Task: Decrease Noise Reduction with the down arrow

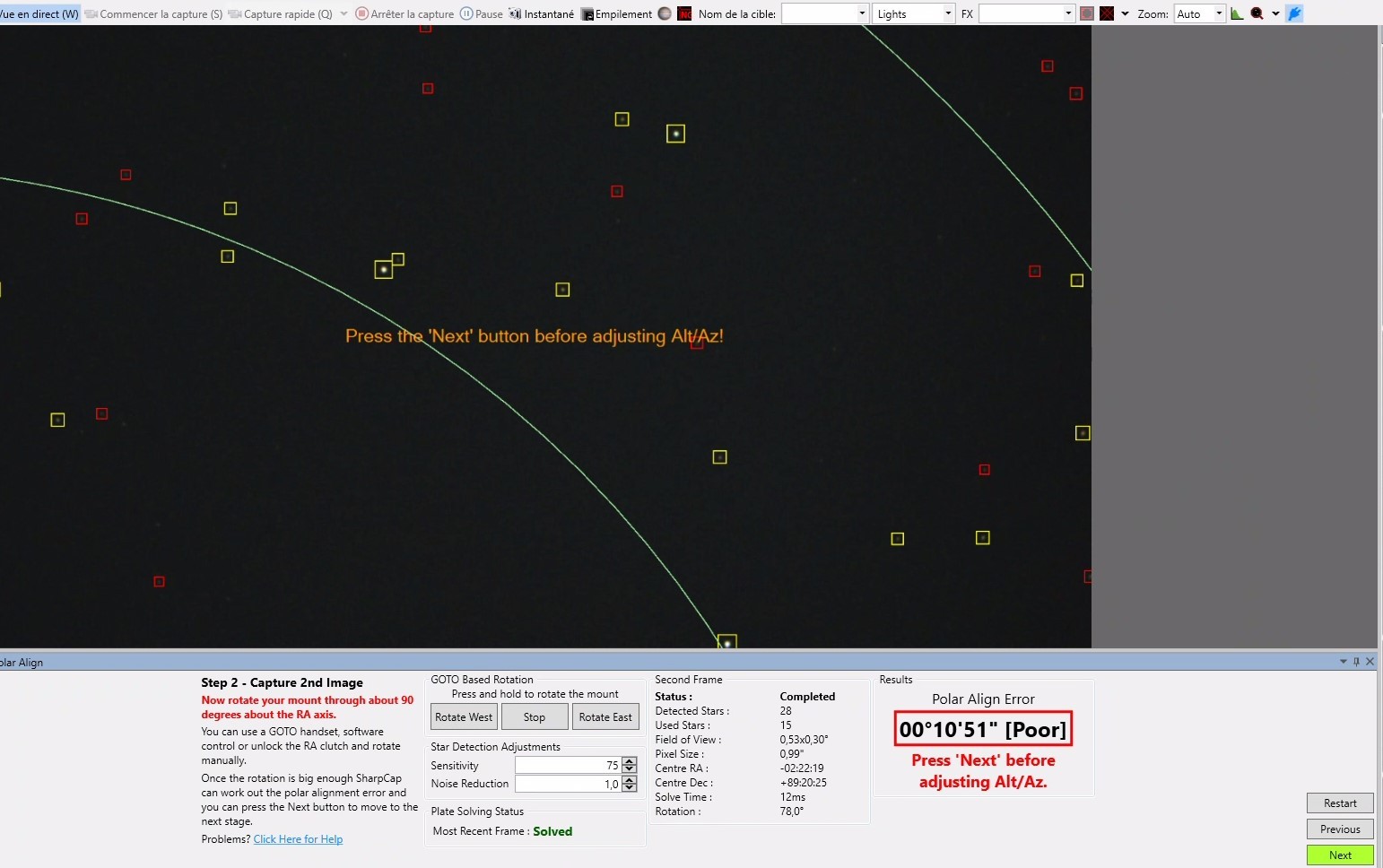Action: 630,788
